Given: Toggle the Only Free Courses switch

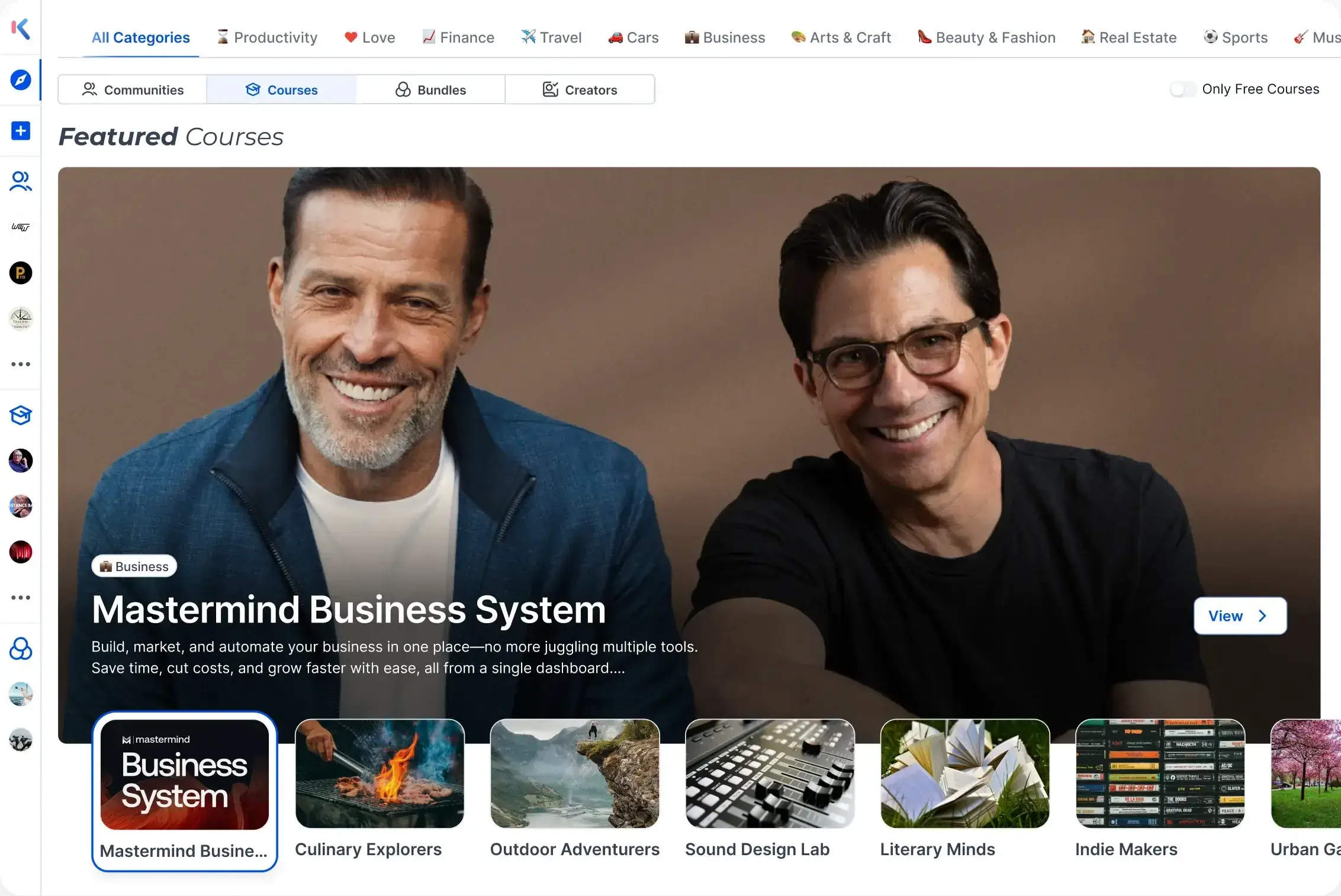Looking at the screenshot, I should pyautogui.click(x=1182, y=89).
